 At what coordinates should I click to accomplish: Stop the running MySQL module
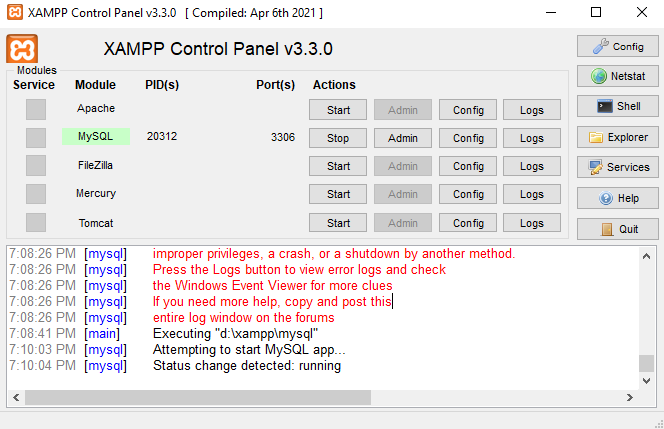pyautogui.click(x=338, y=138)
